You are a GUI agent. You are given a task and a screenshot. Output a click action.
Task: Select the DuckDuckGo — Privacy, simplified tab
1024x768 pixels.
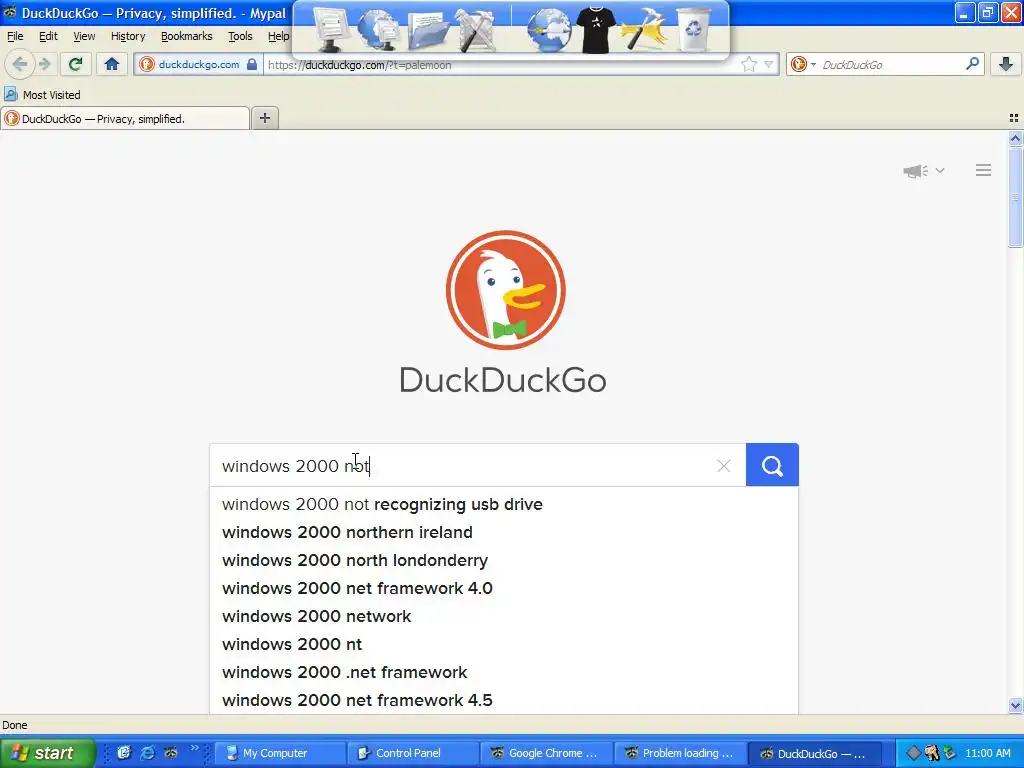125,119
